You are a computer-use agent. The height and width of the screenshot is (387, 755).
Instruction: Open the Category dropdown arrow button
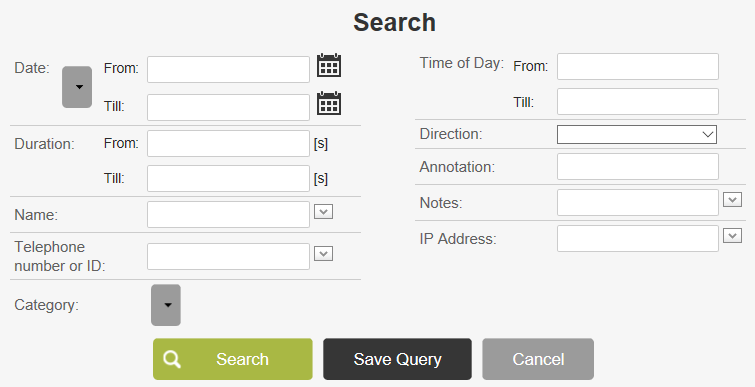pos(166,305)
